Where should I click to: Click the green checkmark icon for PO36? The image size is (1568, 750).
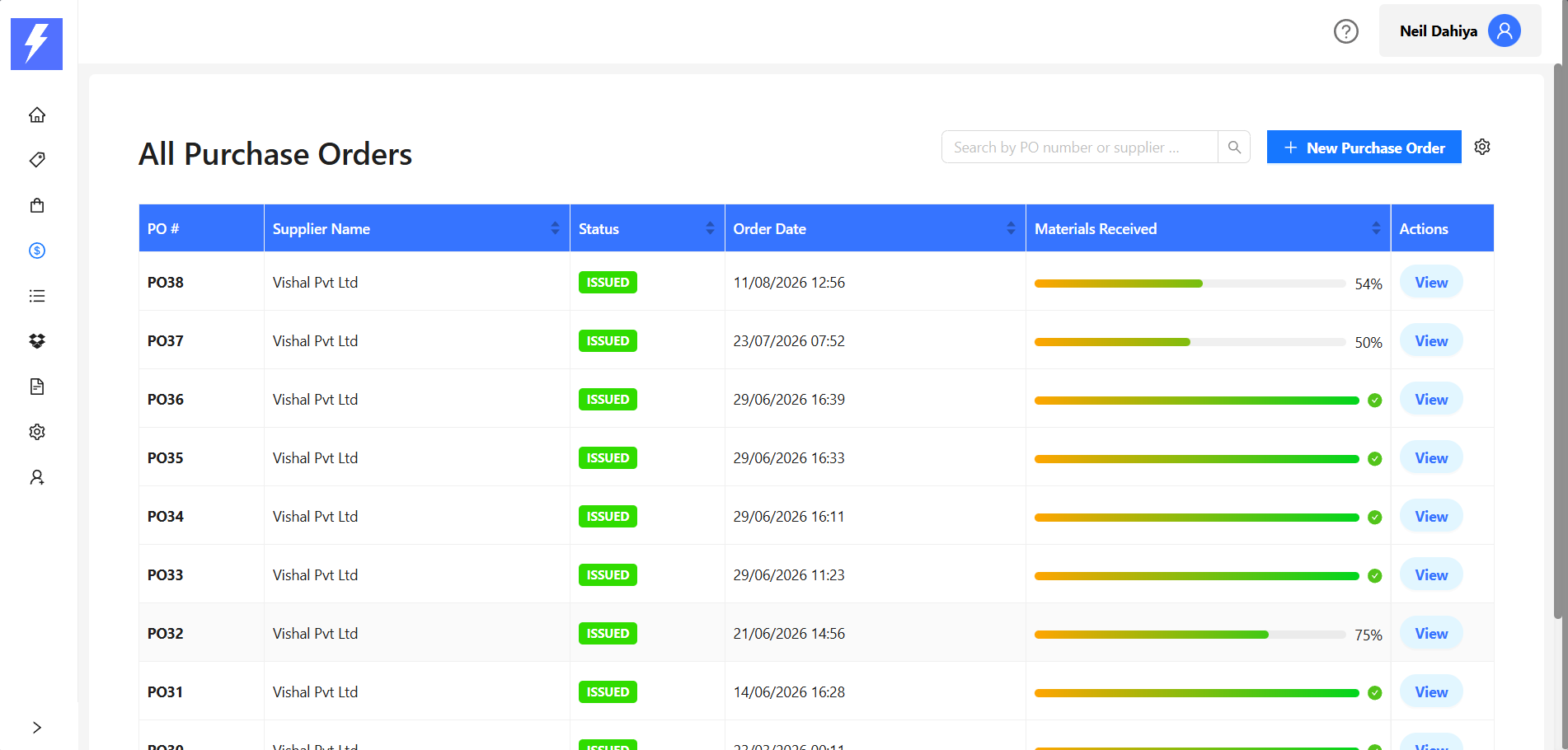(x=1374, y=401)
